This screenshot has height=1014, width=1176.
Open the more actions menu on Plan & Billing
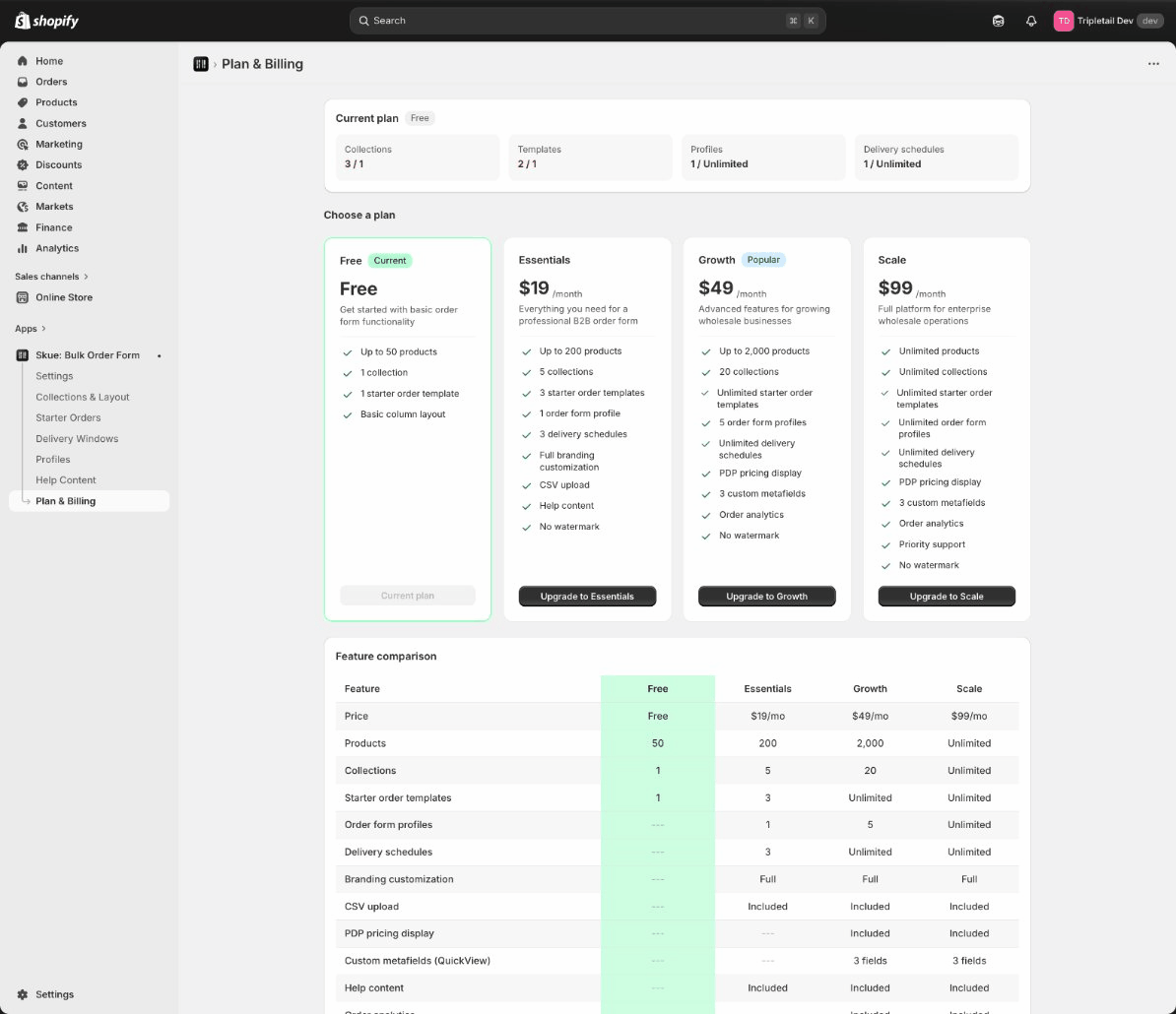1153,63
